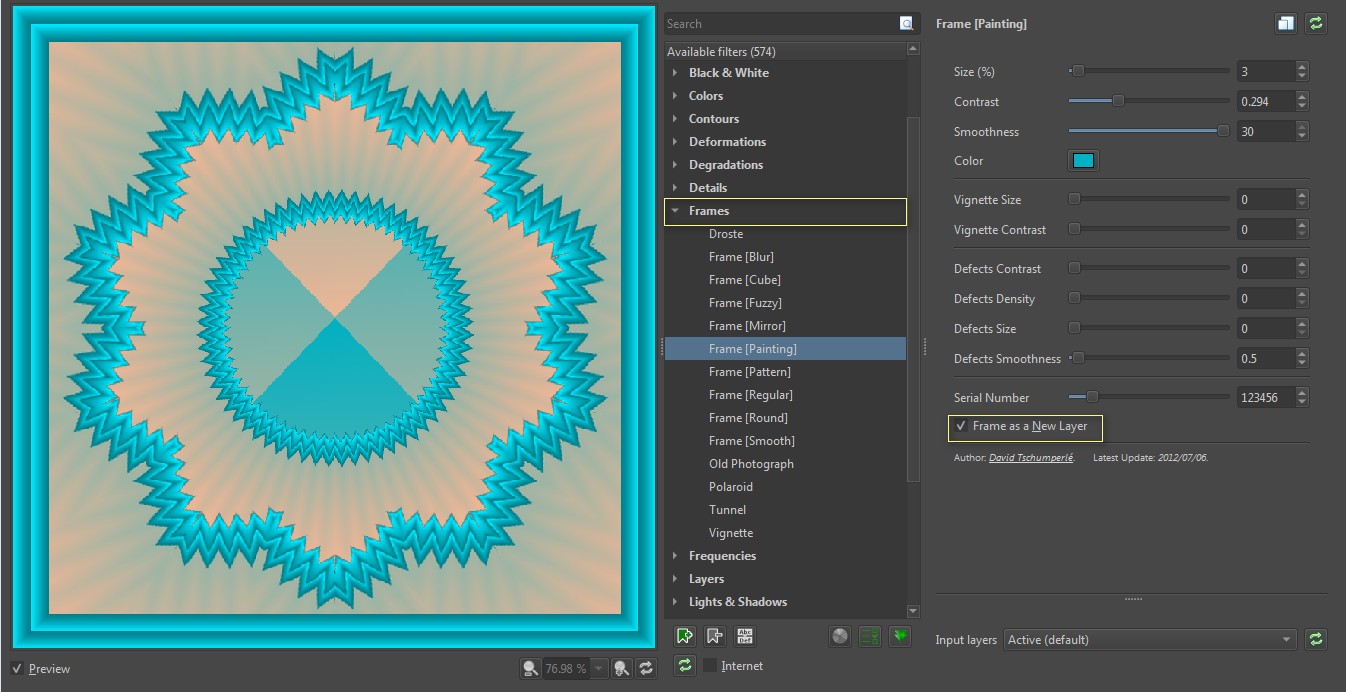The width and height of the screenshot is (1346, 692).
Task: Remove fave using the gray bookmark minus icon
Action: [x=715, y=636]
